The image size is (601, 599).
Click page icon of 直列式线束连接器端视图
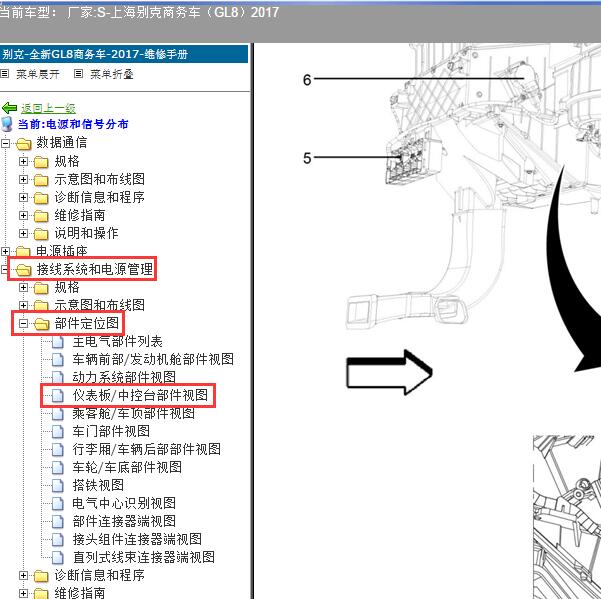click(x=58, y=558)
